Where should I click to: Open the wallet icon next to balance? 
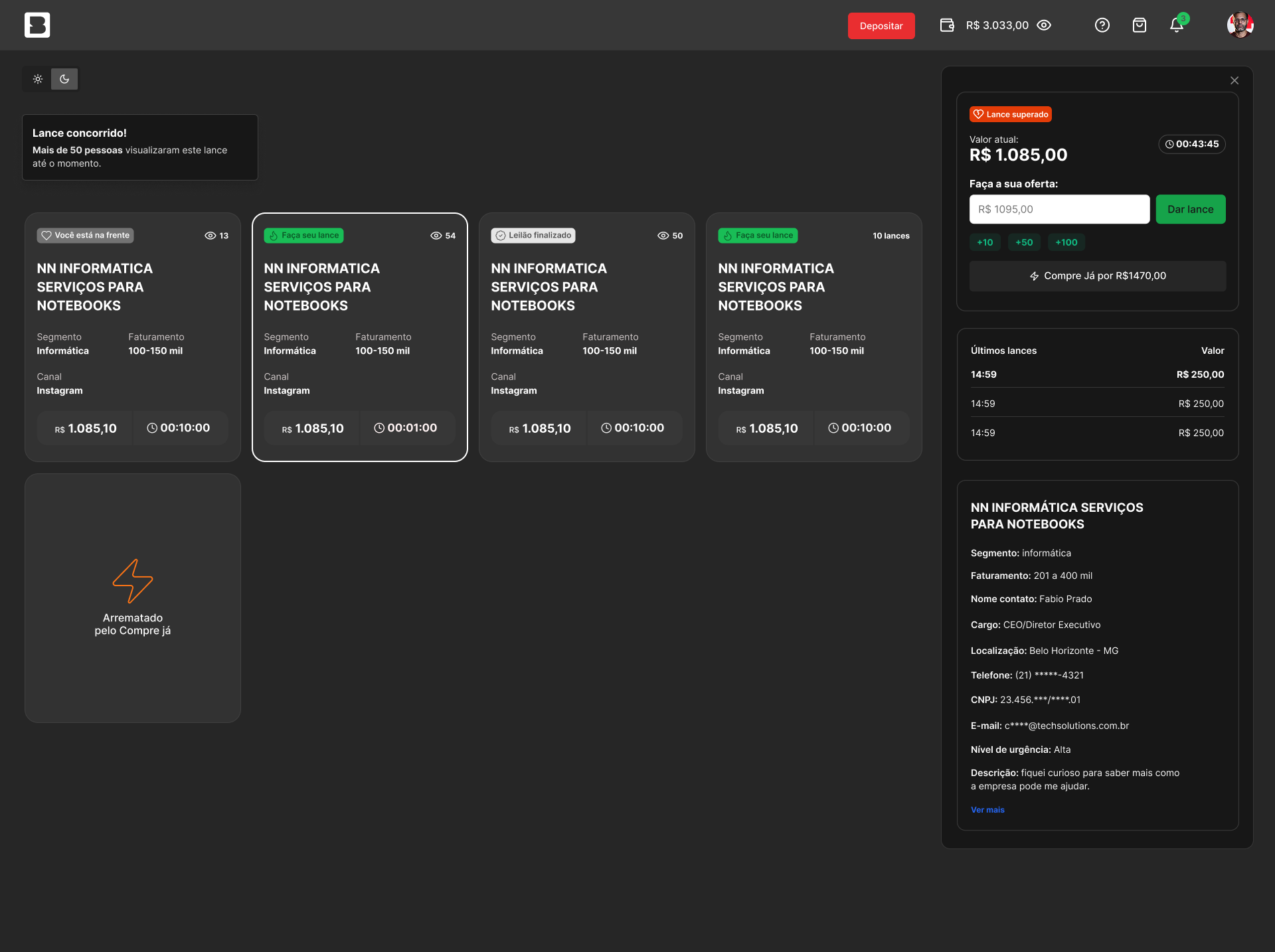pyautogui.click(x=947, y=25)
